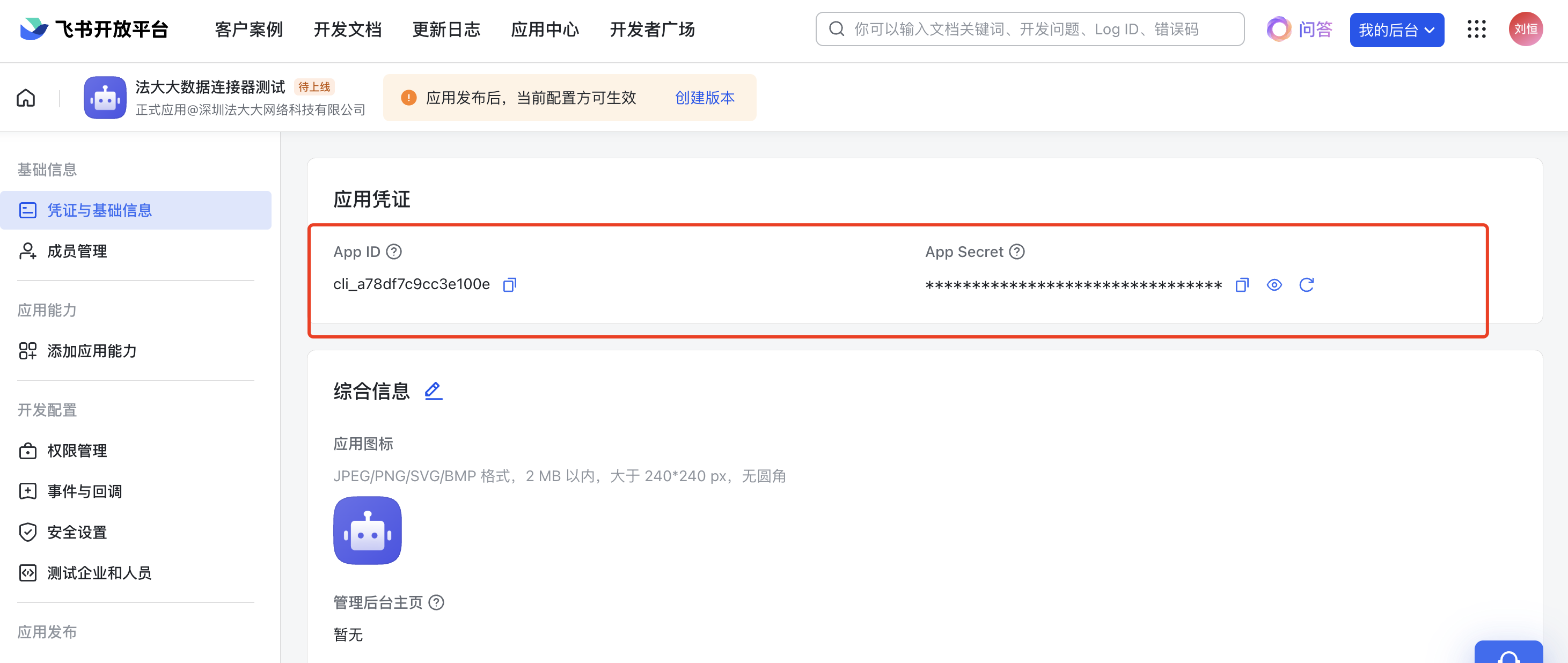The width and height of the screenshot is (1568, 663).
Task: Open 开发者广场 in top nav
Action: (x=652, y=29)
